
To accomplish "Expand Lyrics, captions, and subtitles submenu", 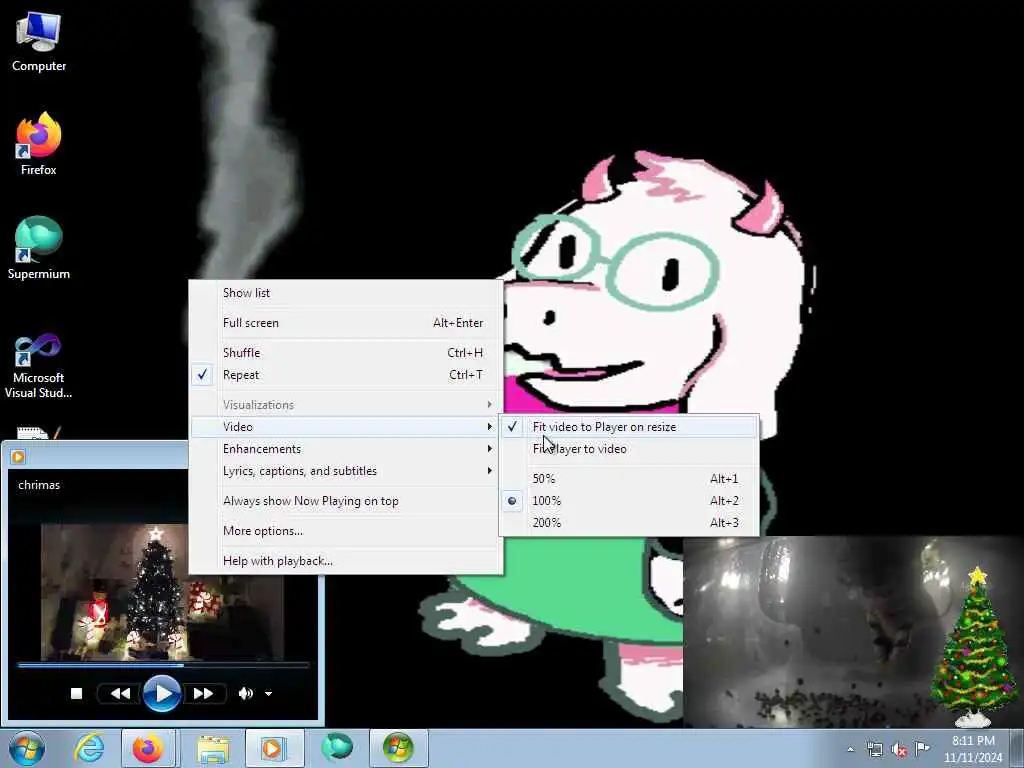I will tap(346, 471).
